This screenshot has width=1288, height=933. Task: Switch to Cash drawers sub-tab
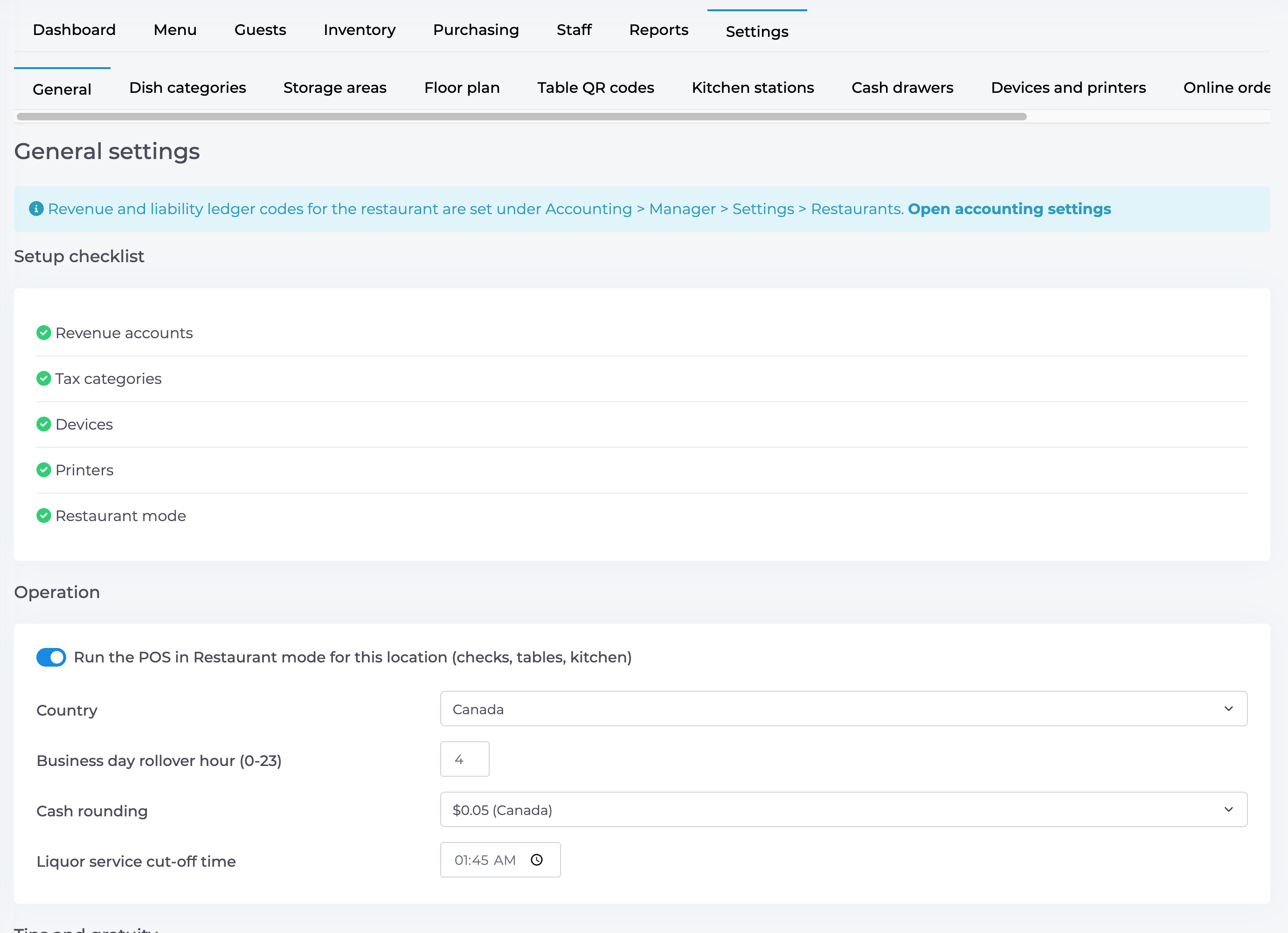902,88
